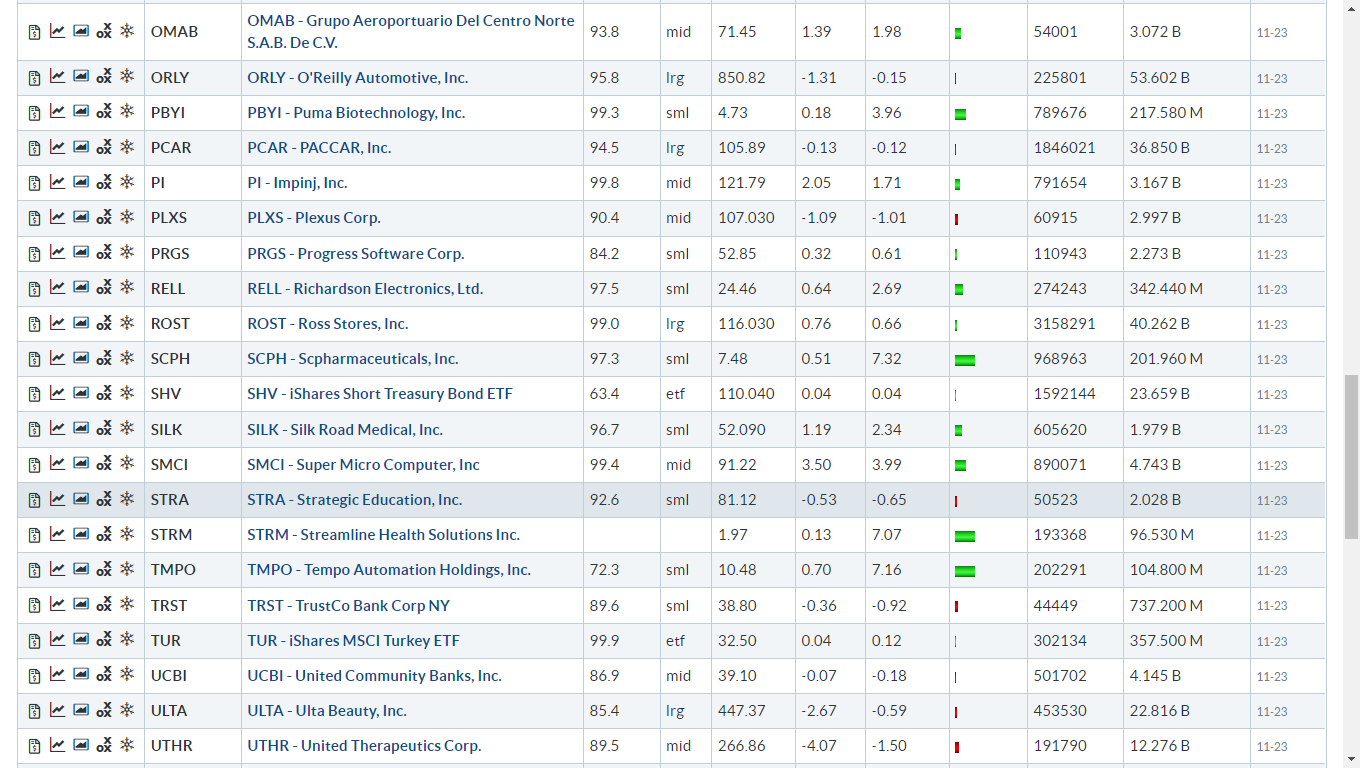Open the line chart icon for OMAB

coord(57,31)
